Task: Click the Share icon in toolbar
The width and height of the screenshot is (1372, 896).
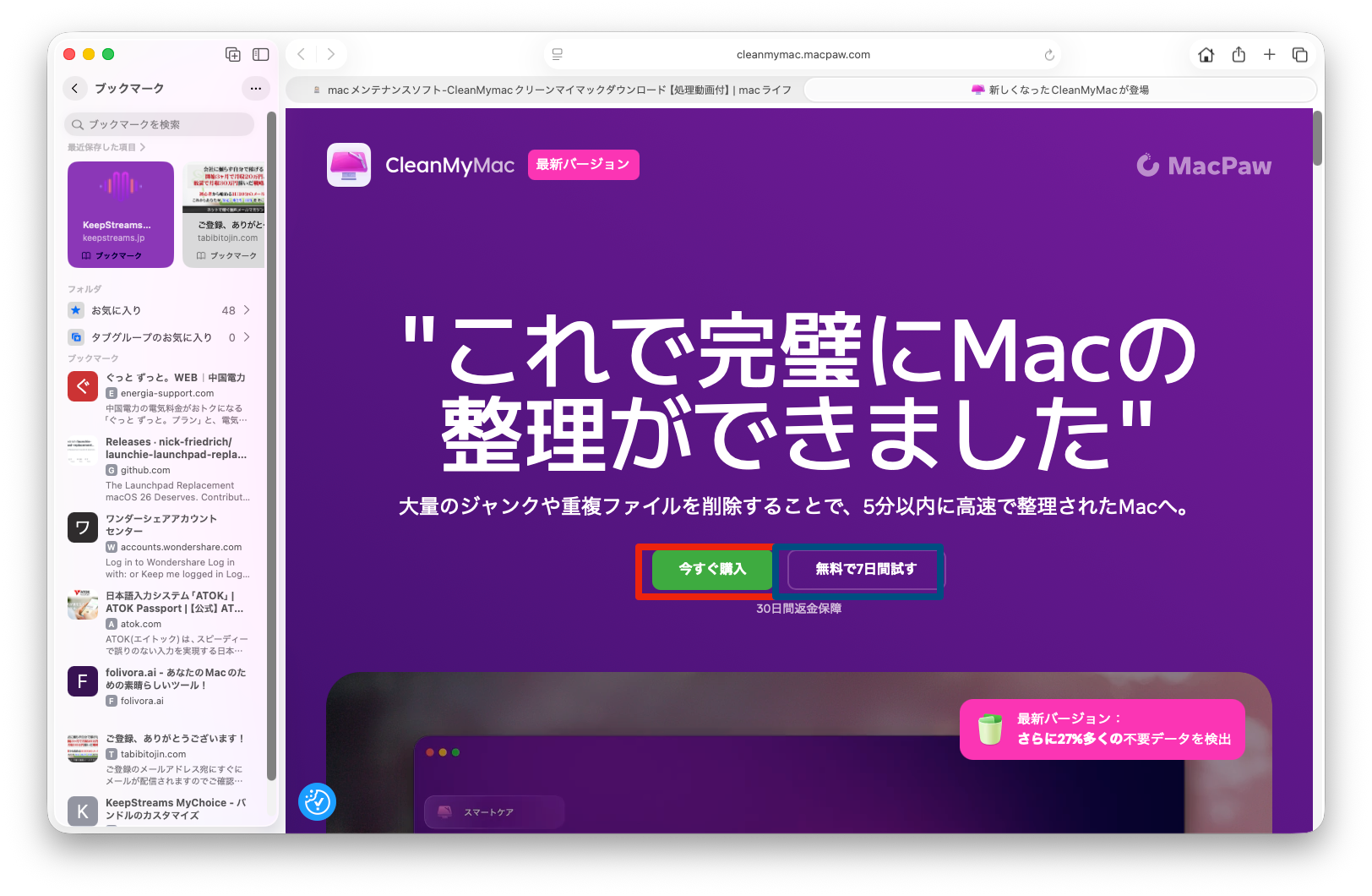Action: pyautogui.click(x=1239, y=55)
